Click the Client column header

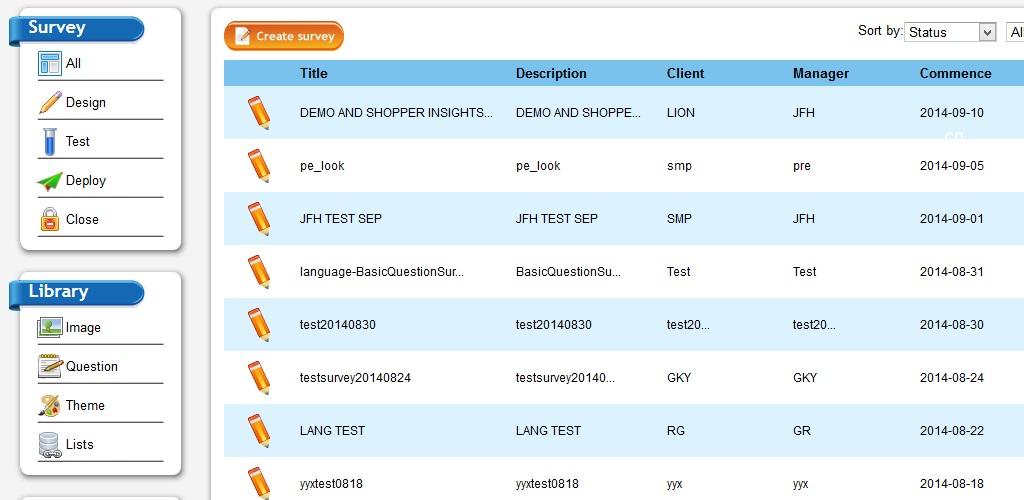tap(685, 73)
